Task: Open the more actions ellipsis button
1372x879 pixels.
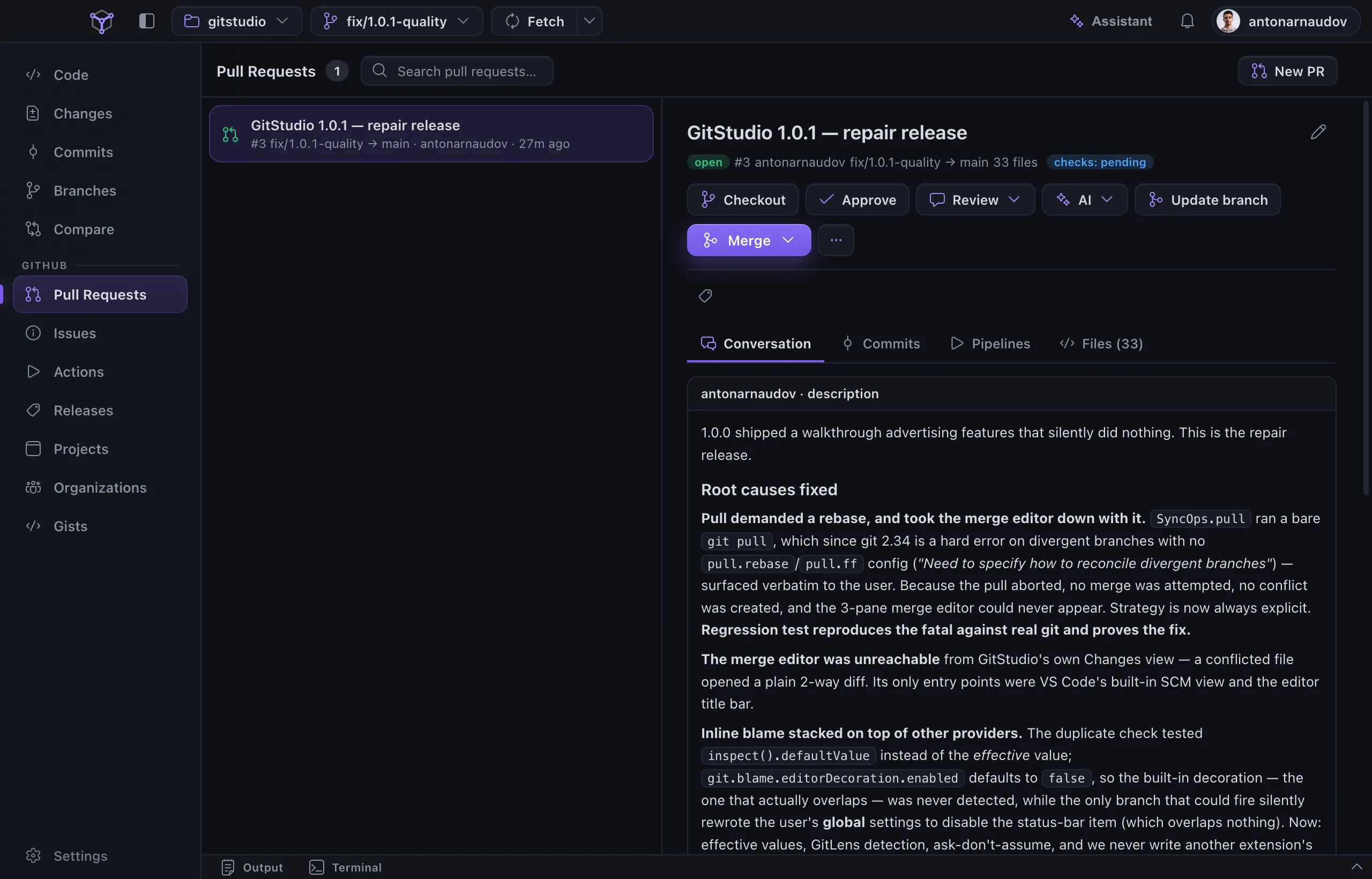Action: tap(836, 240)
